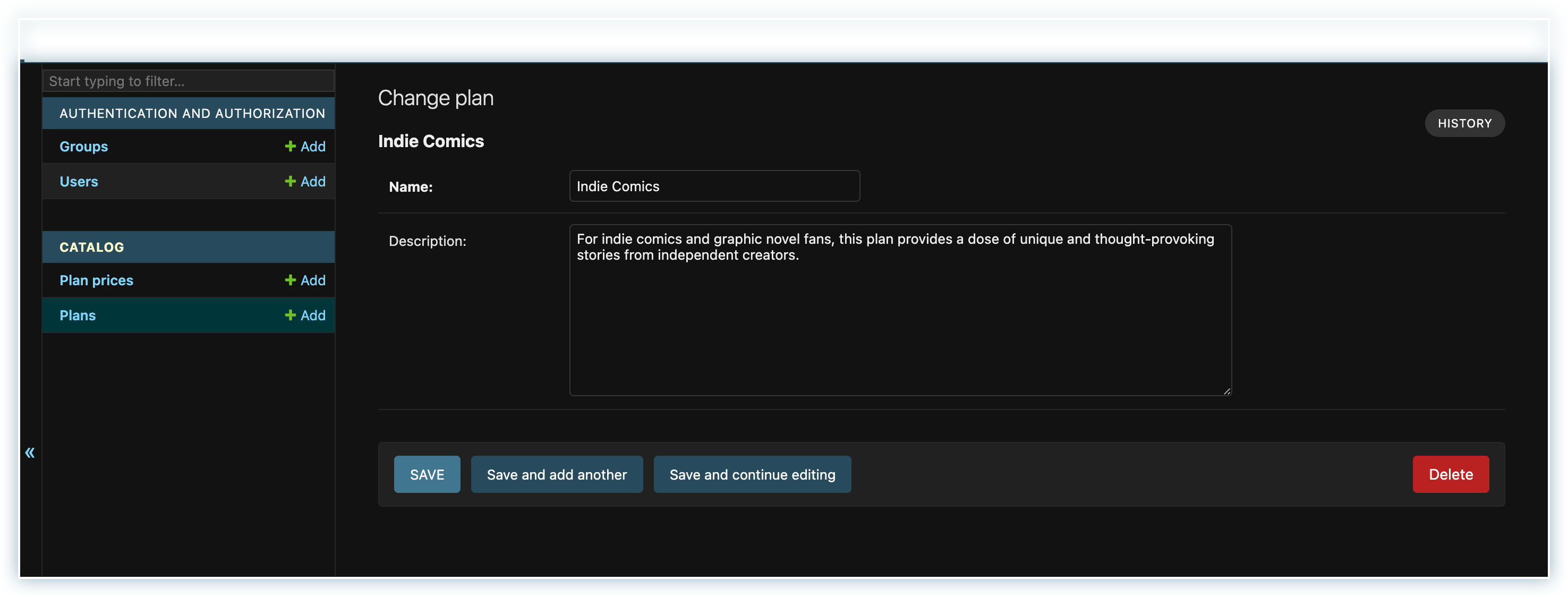Screen dimensions: 1568x597
Task: Click the Add link next to Plans
Action: point(305,315)
